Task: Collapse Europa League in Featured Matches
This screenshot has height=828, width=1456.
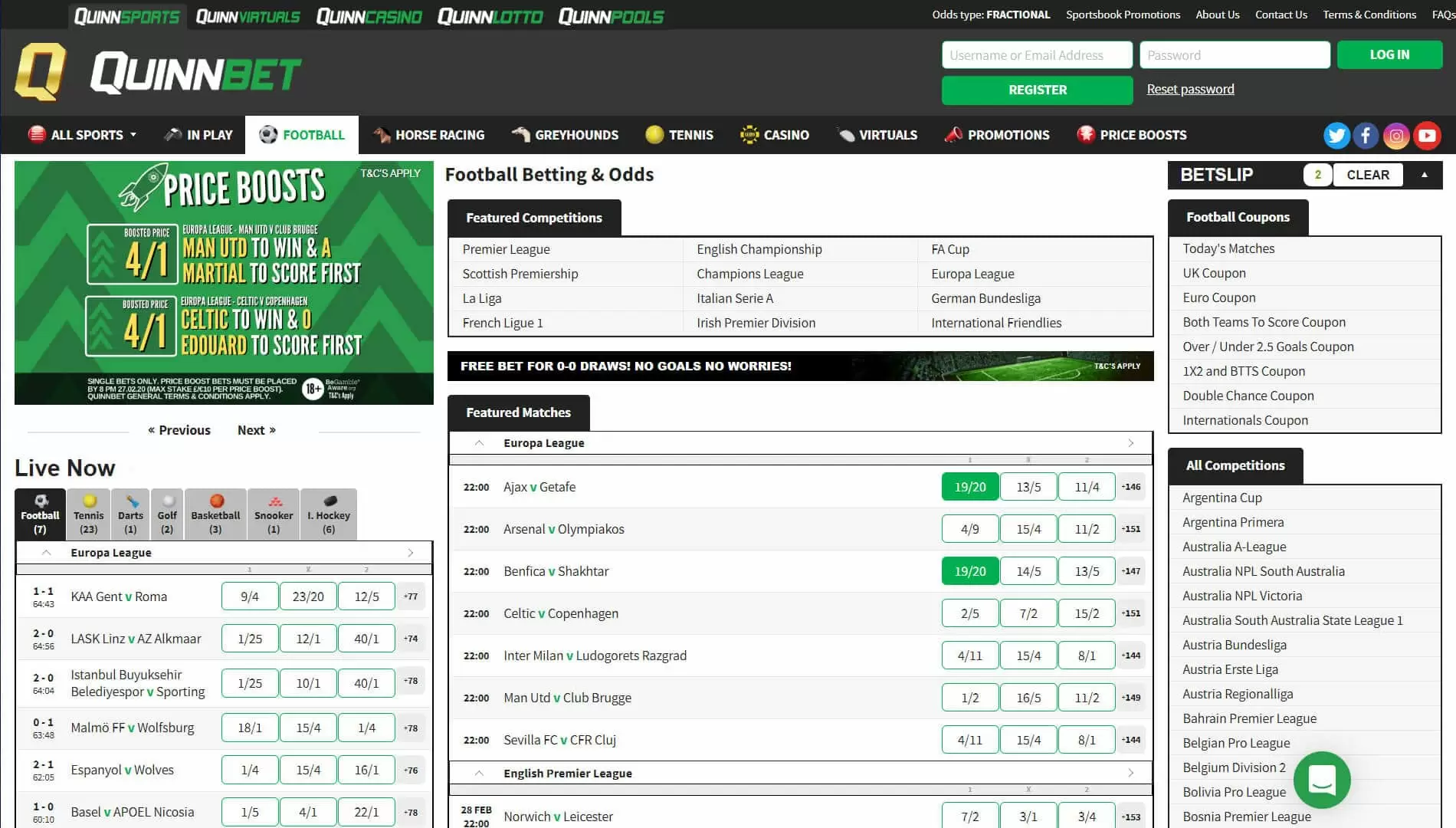Action: pos(479,443)
